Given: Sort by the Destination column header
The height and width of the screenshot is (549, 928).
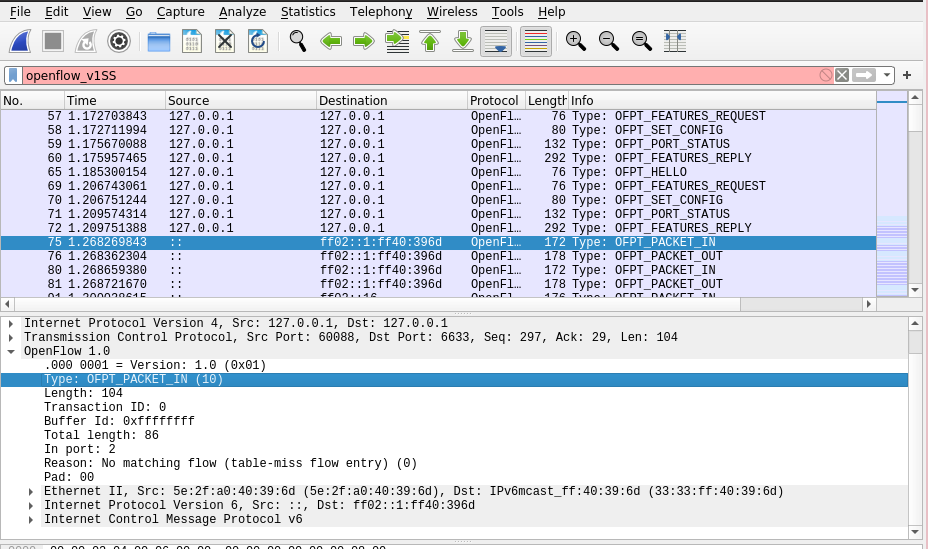Looking at the screenshot, I should click(392, 101).
